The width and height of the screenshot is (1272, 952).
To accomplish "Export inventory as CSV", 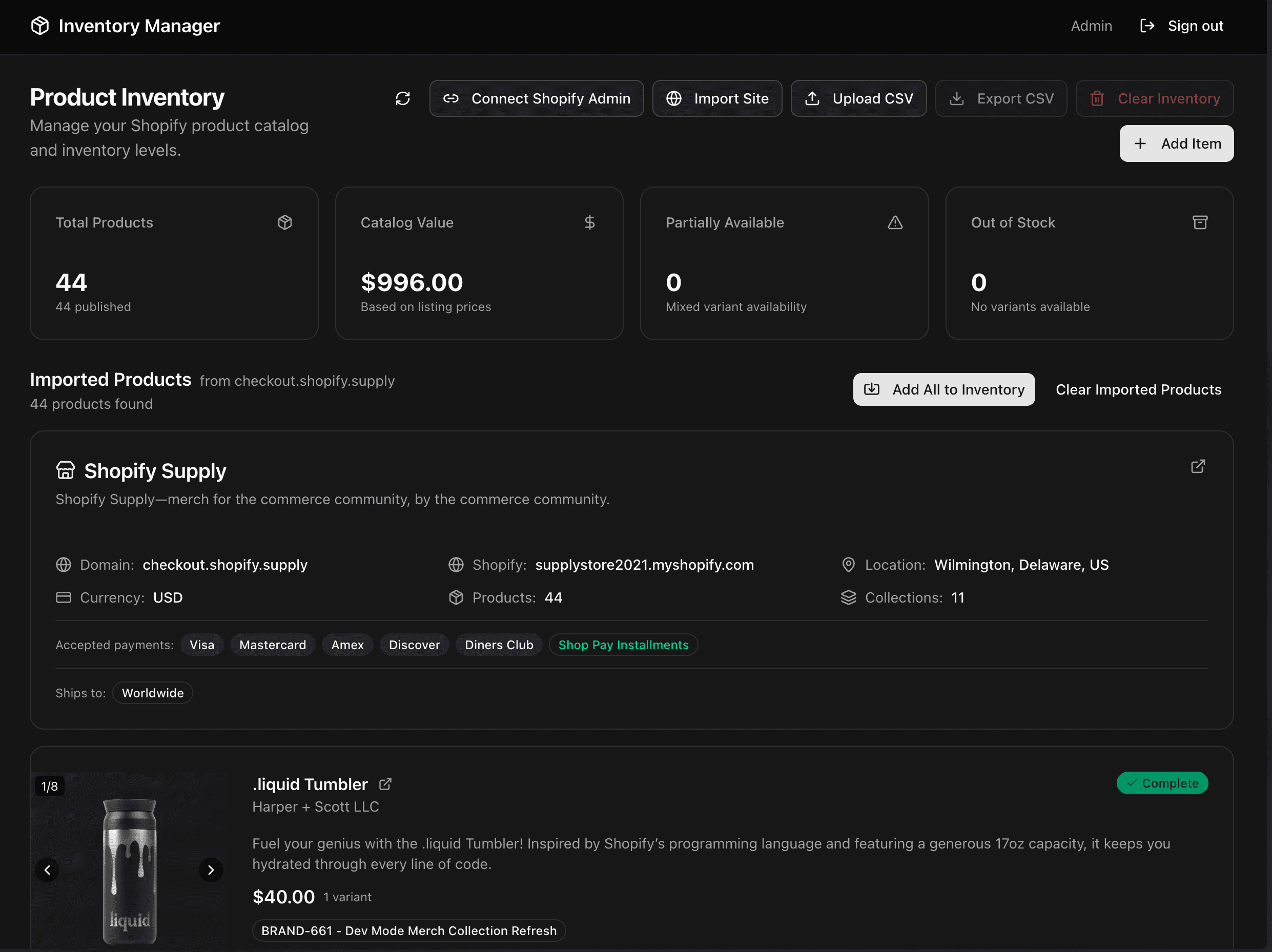I will 1000,98.
